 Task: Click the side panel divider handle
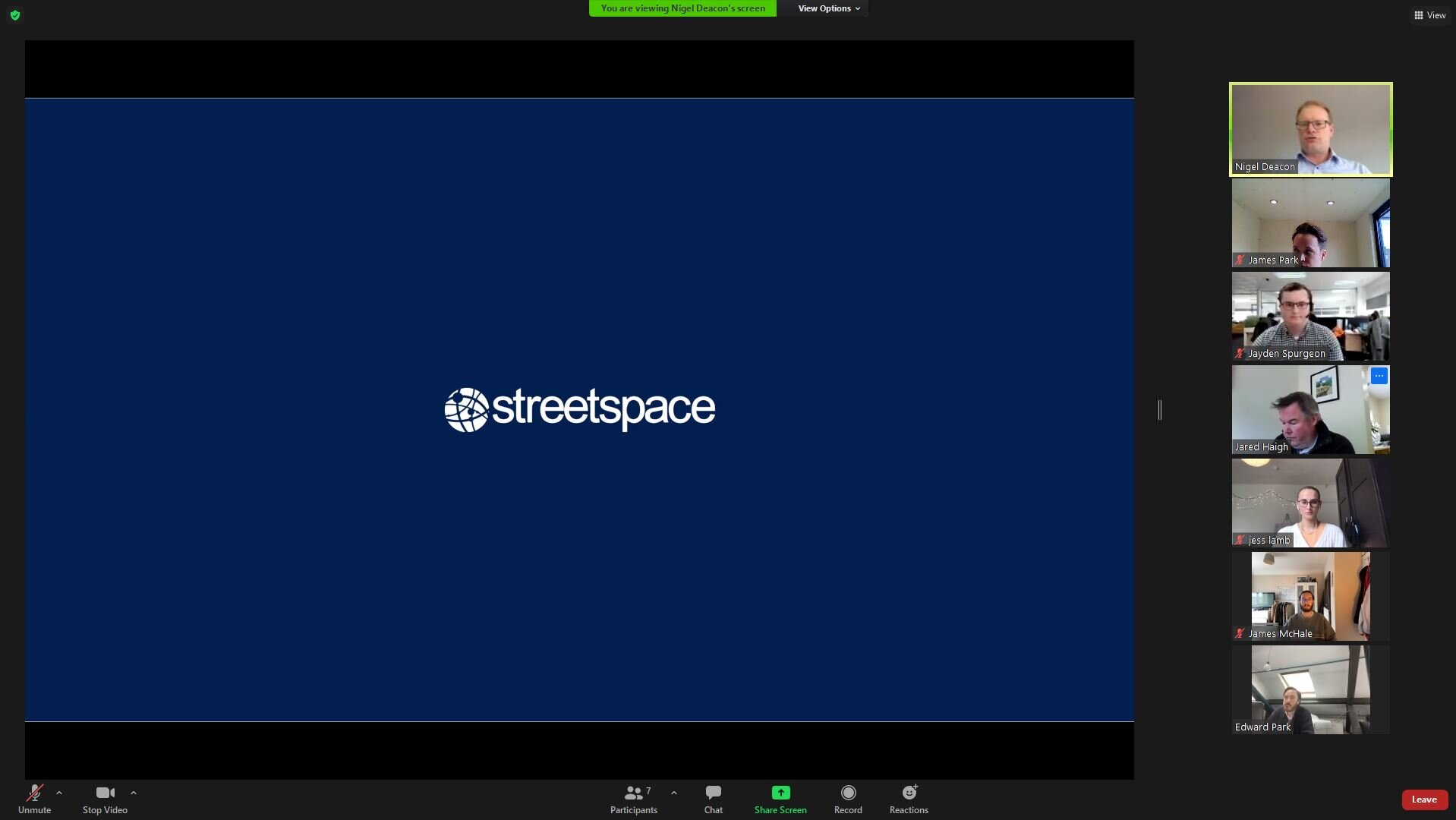coord(1160,410)
